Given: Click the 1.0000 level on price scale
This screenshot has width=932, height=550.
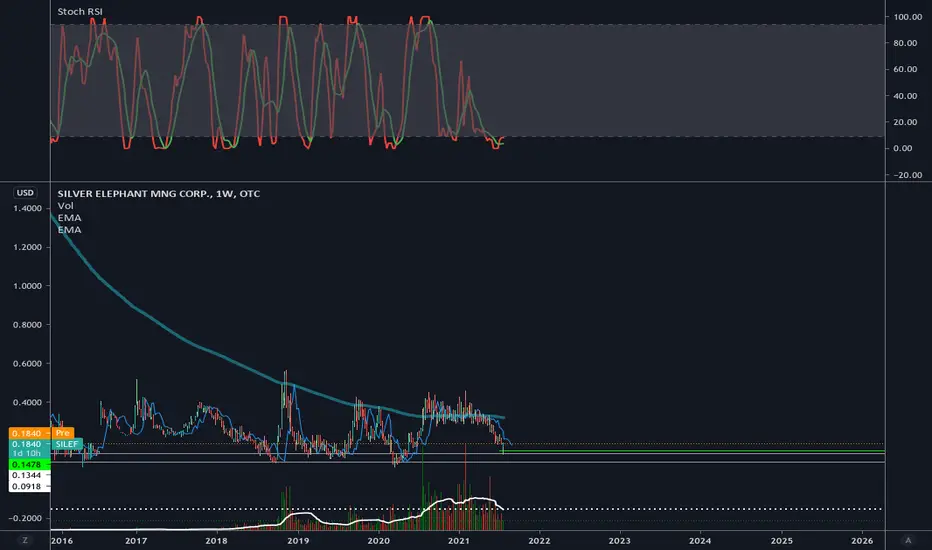Looking at the screenshot, I should click(27, 286).
